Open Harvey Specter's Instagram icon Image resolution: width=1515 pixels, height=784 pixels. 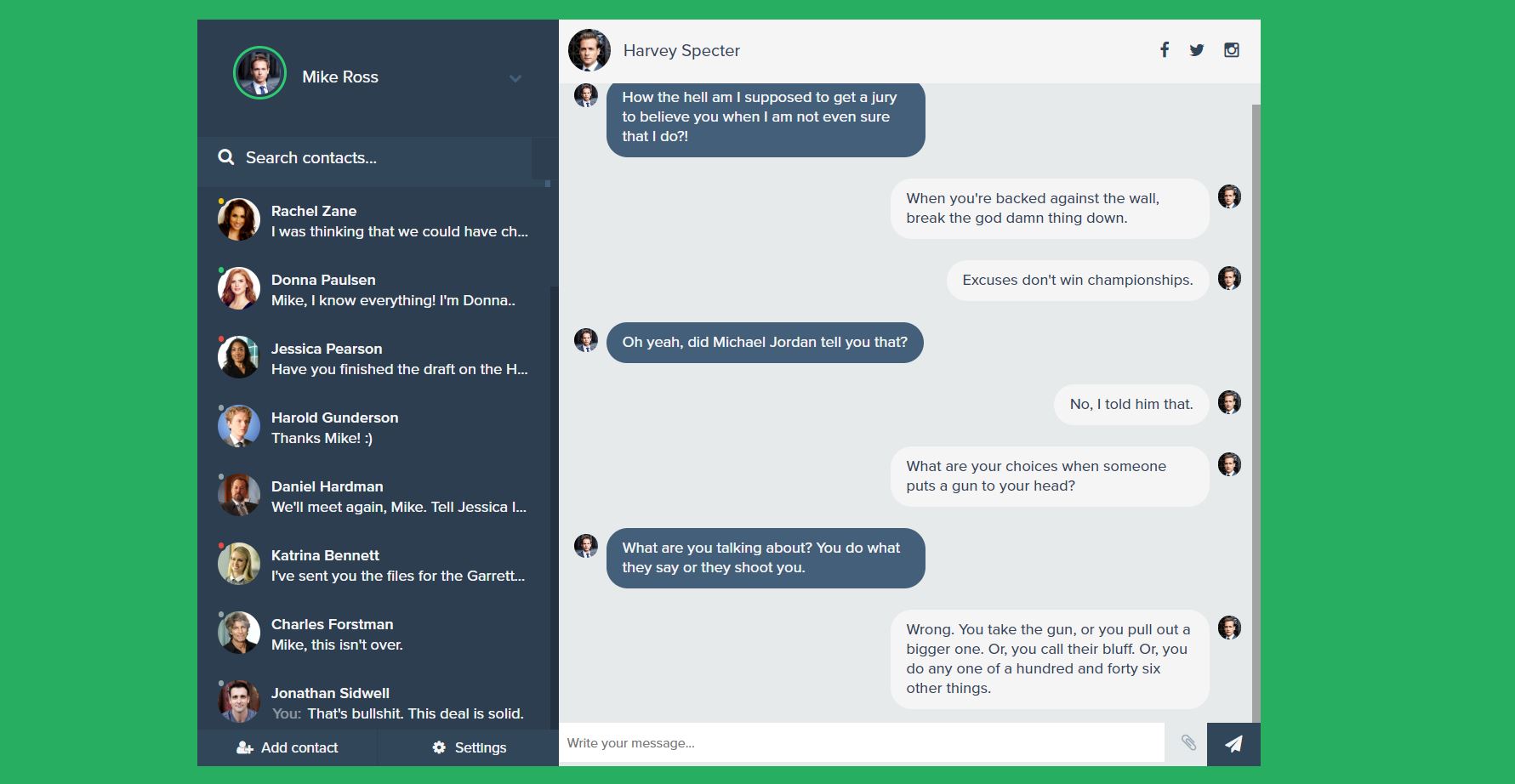(x=1231, y=50)
